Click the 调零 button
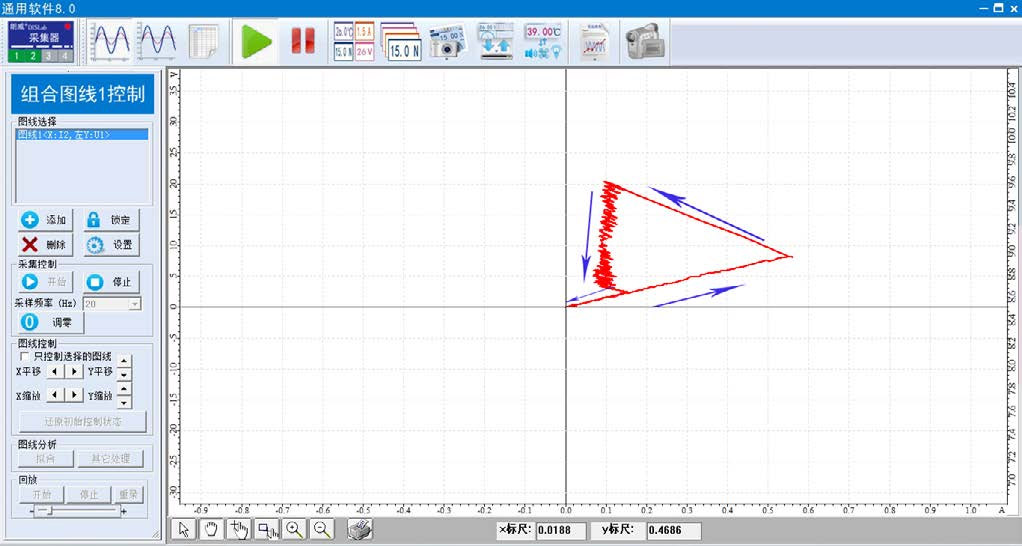This screenshot has height=546, width=1022. [x=51, y=322]
